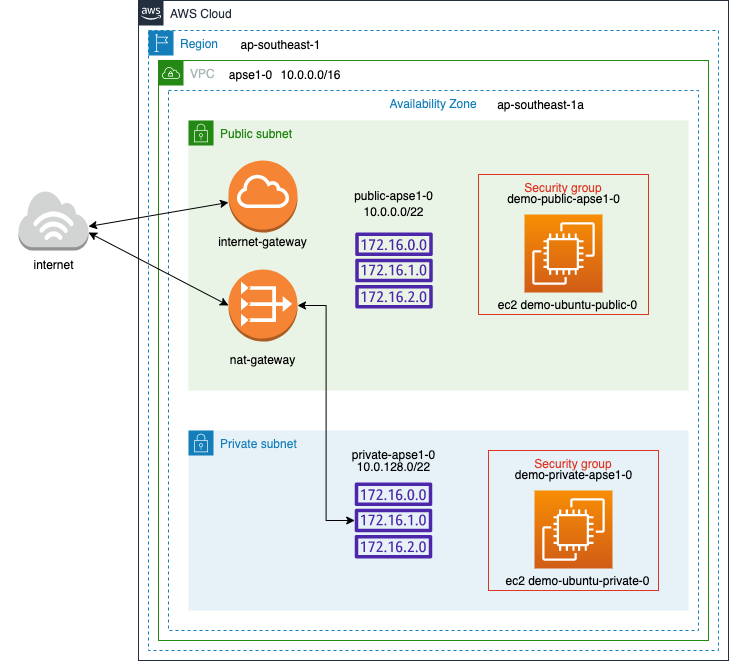Click the green VPC cloud icon
729x661 pixels.
pyautogui.click(x=171, y=73)
